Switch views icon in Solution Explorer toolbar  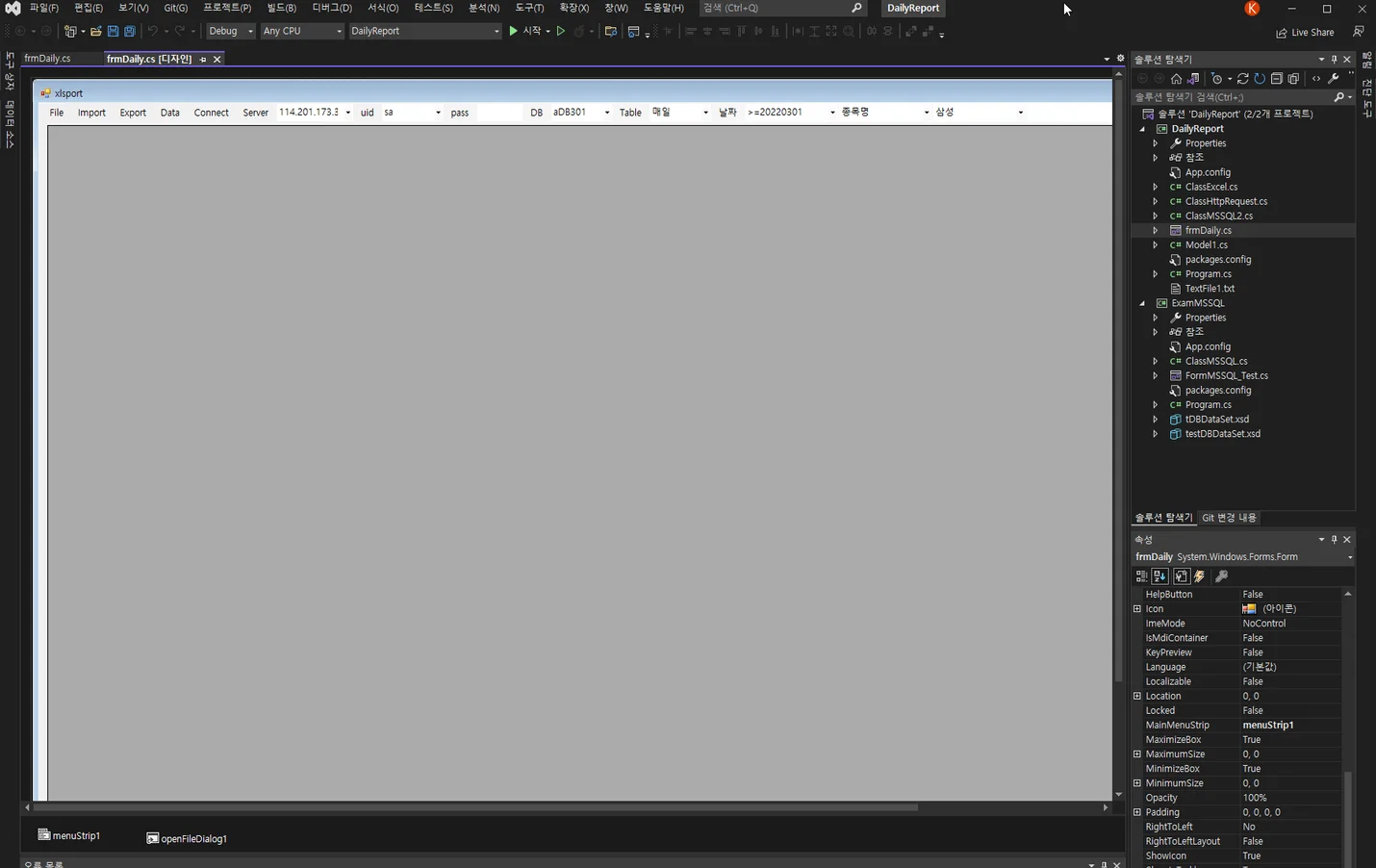1193,78
